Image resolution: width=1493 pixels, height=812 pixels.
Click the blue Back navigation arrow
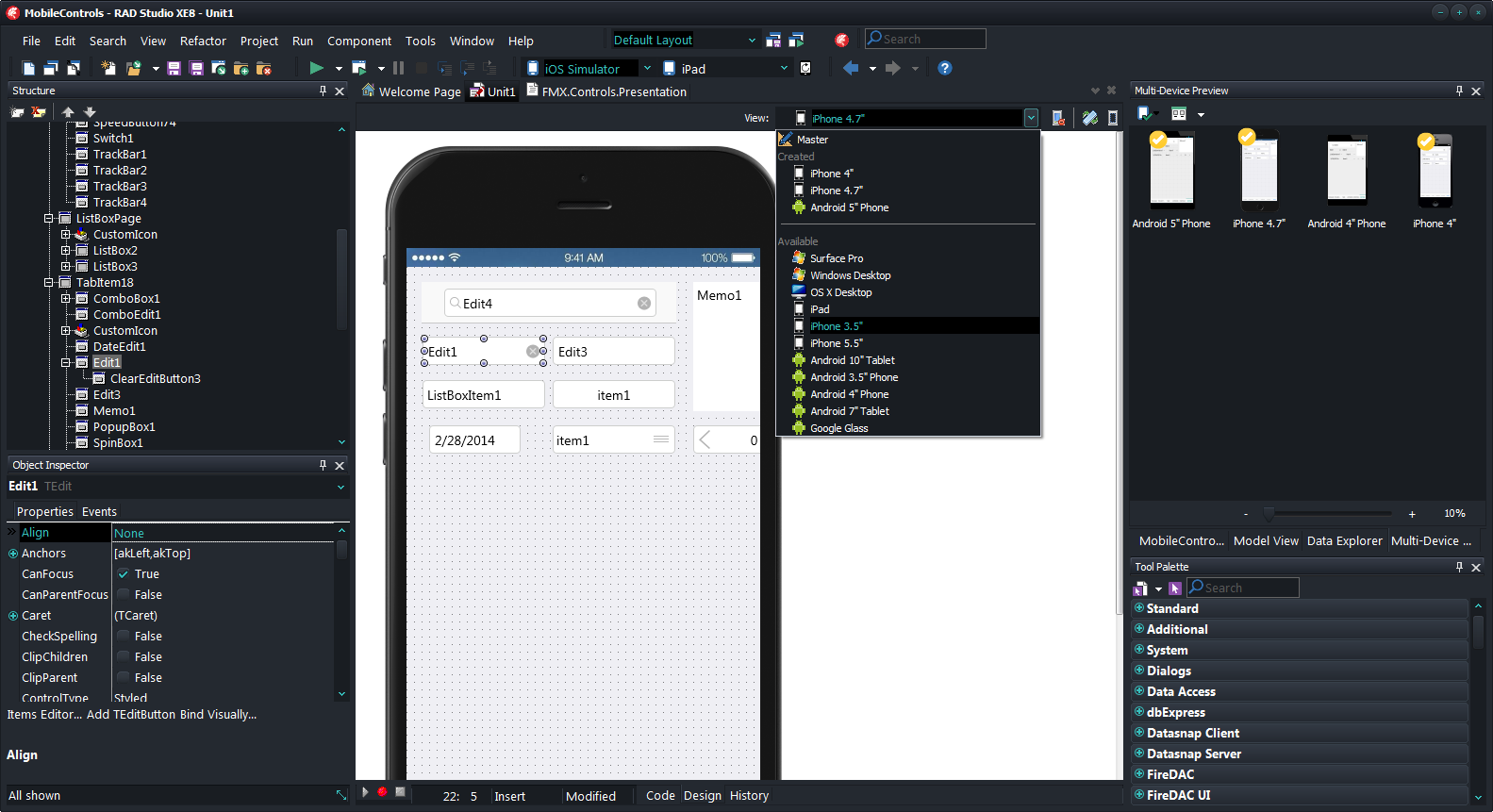click(851, 68)
